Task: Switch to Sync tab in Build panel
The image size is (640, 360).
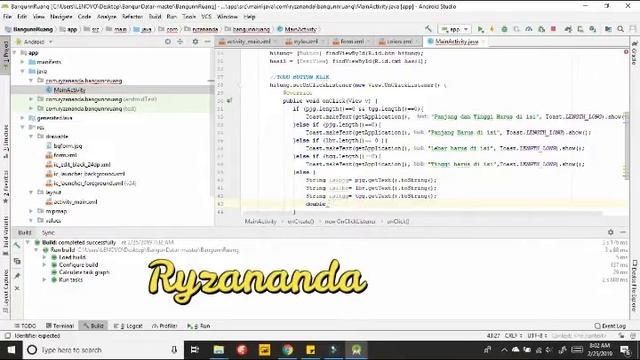Action: [x=48, y=232]
